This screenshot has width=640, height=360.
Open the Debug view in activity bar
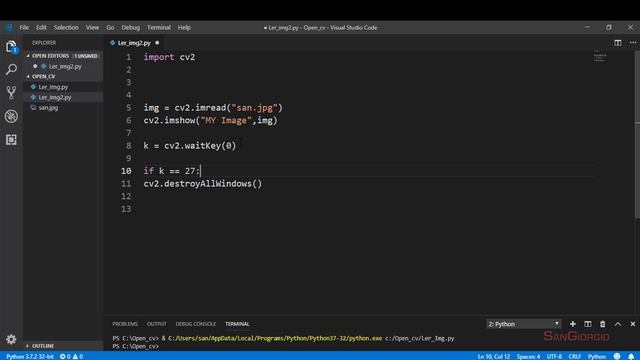pyautogui.click(x=11, y=116)
